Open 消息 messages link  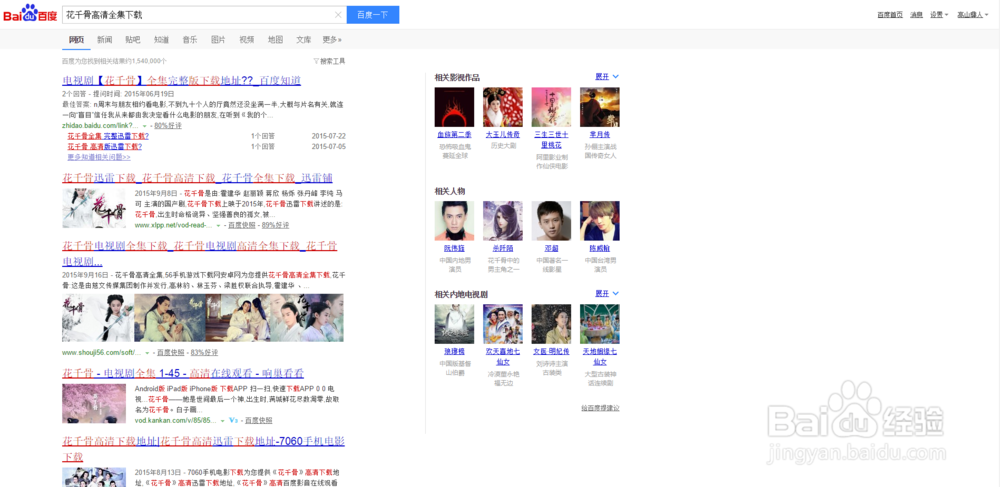(x=916, y=15)
